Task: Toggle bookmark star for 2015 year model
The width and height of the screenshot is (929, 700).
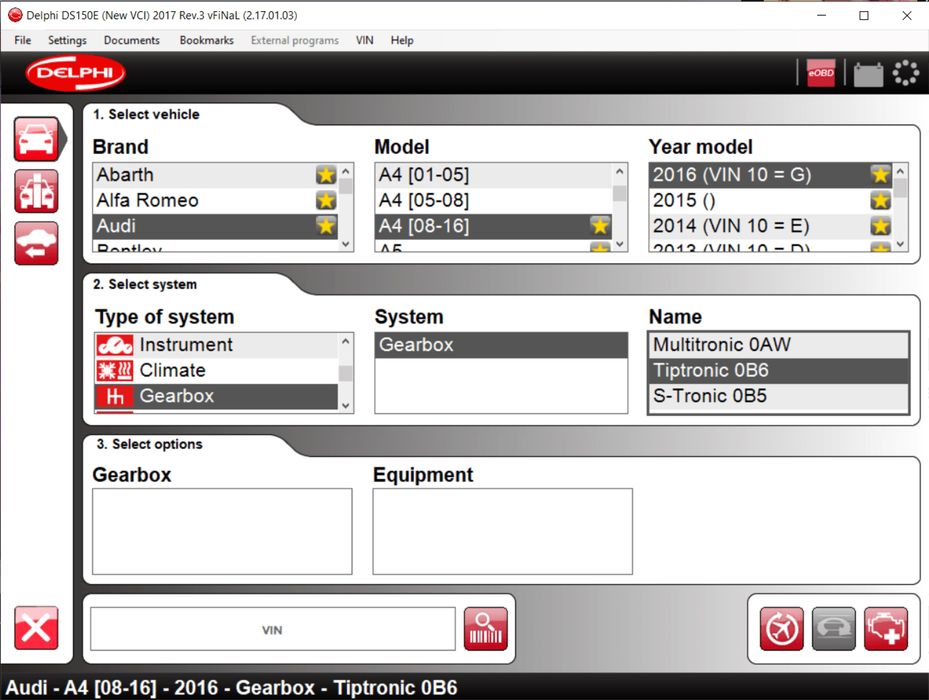Action: pyautogui.click(x=880, y=200)
